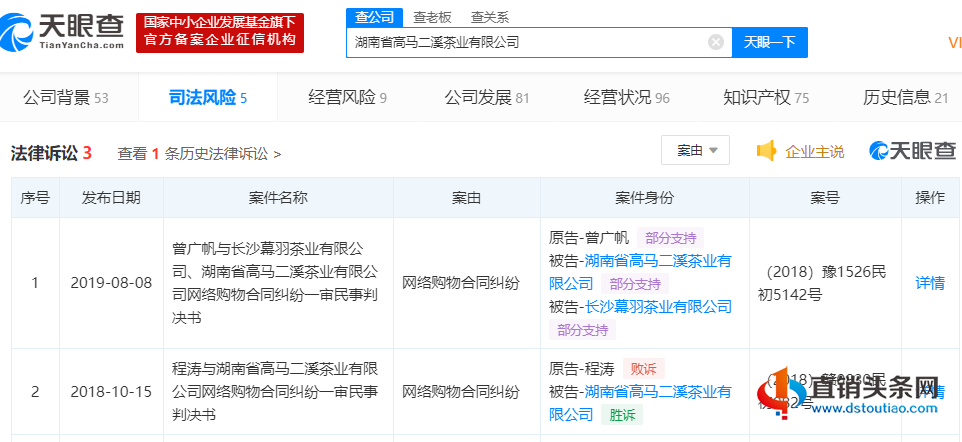Click 网络购物合同纠纷 in the 2019-08-08 row
This screenshot has height=442, width=962.
point(461,283)
